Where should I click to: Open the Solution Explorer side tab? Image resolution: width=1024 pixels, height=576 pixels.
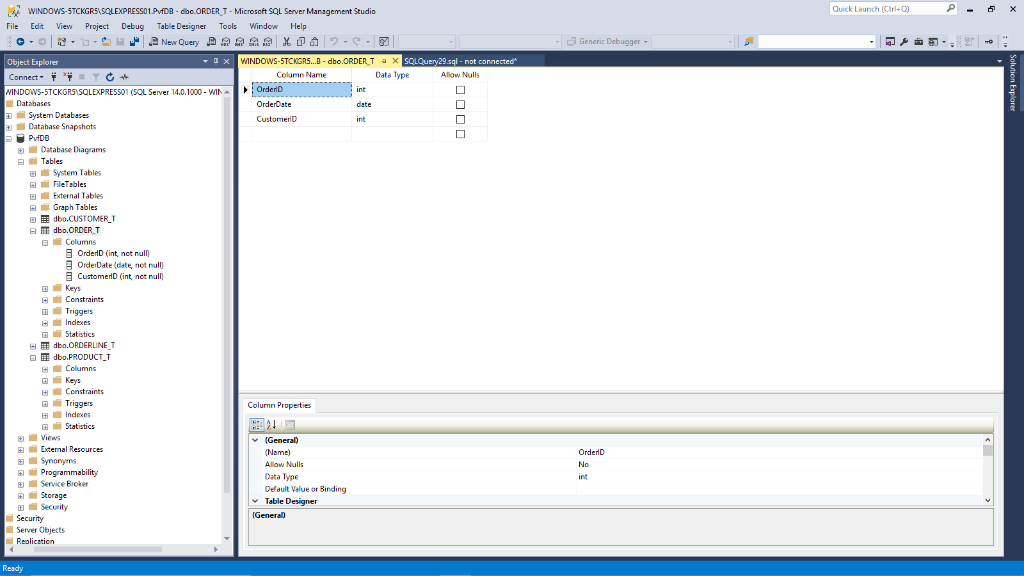click(x=1013, y=83)
